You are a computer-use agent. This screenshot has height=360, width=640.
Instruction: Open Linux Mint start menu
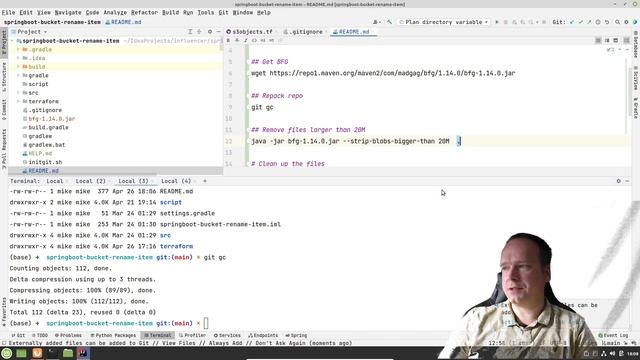(7, 353)
